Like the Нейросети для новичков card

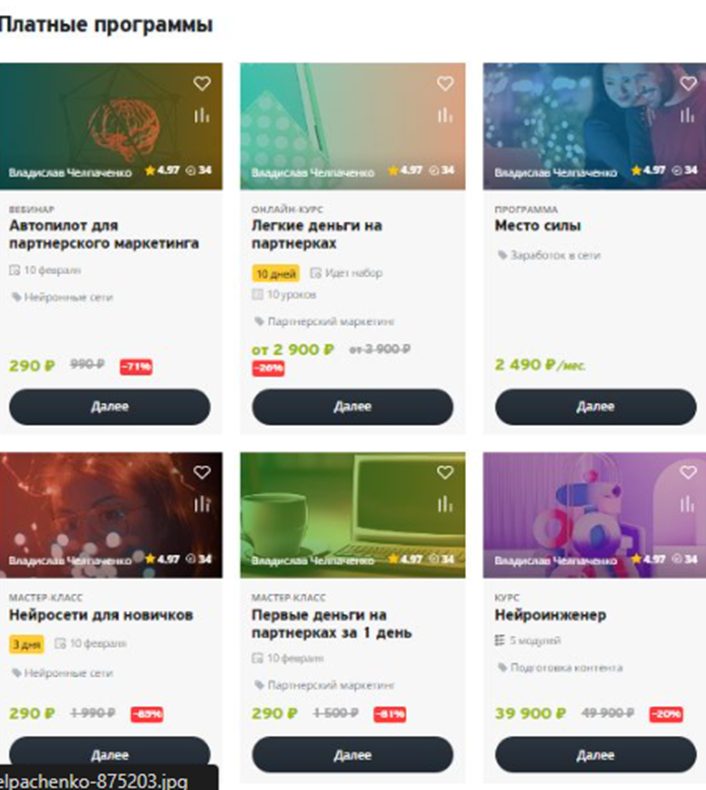click(202, 472)
